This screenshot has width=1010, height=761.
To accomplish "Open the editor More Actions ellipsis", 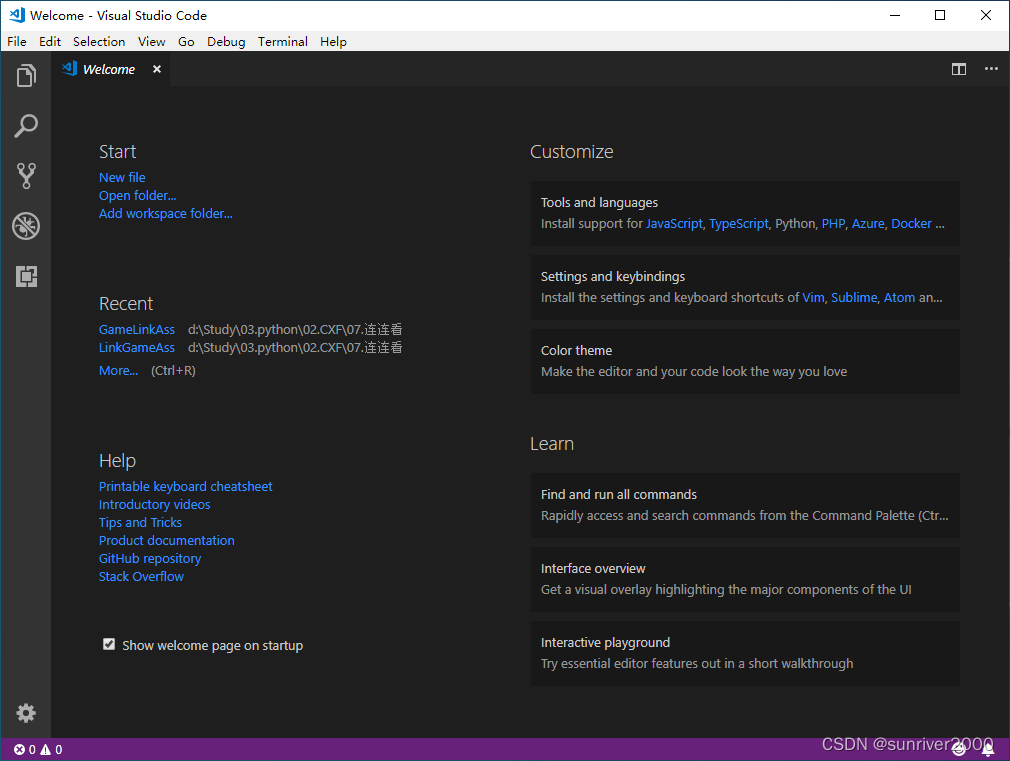I will (991, 69).
